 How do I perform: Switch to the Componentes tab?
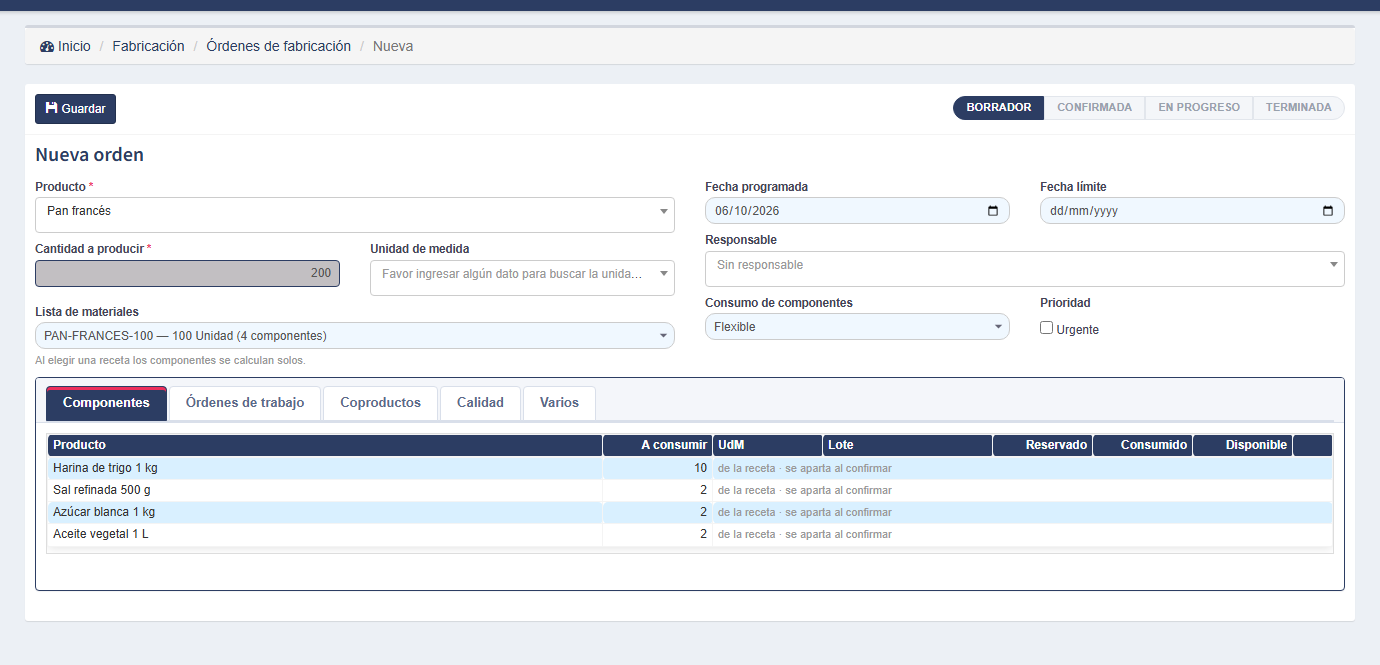(x=106, y=403)
